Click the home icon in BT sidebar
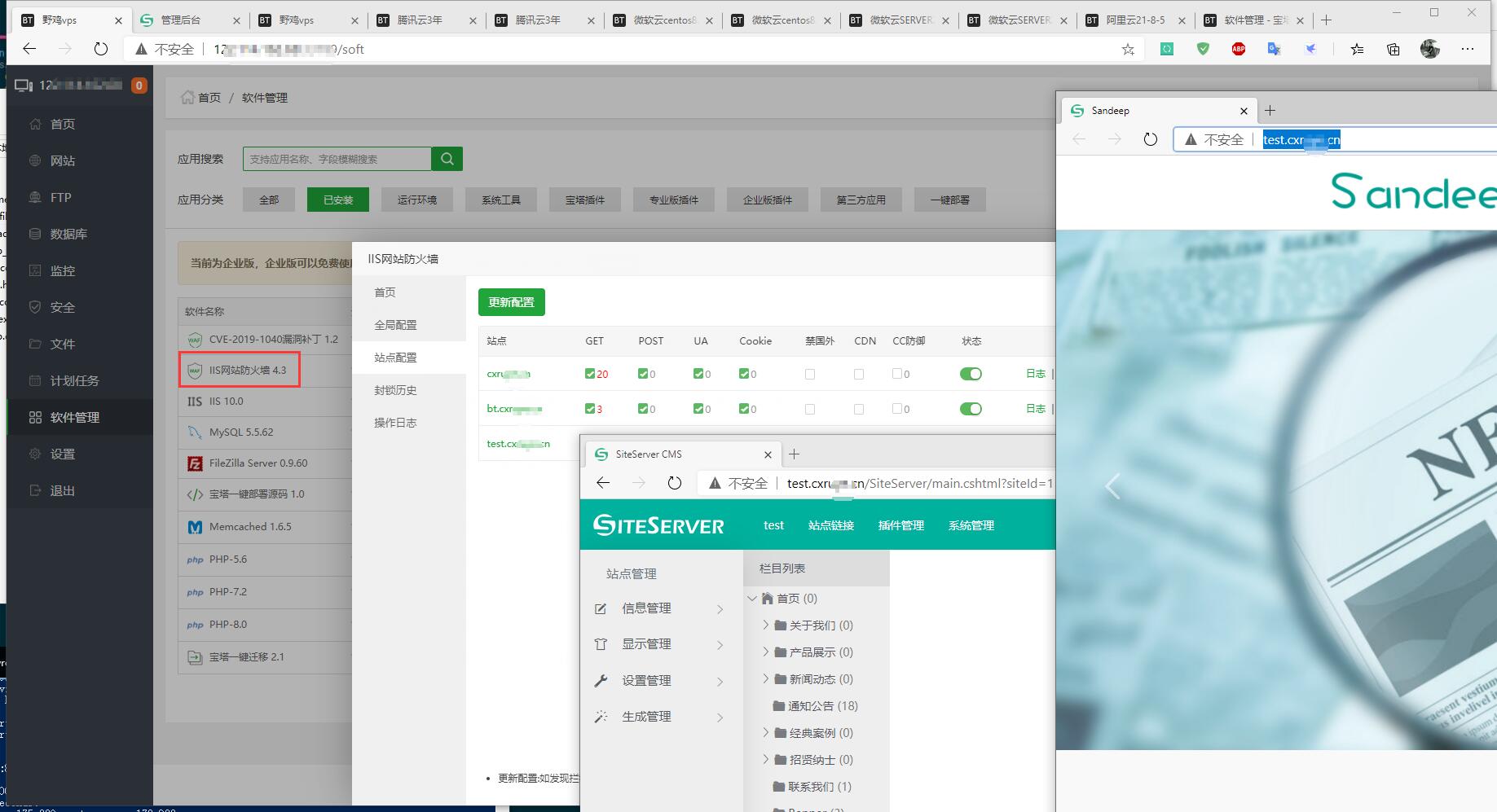 pyautogui.click(x=35, y=124)
